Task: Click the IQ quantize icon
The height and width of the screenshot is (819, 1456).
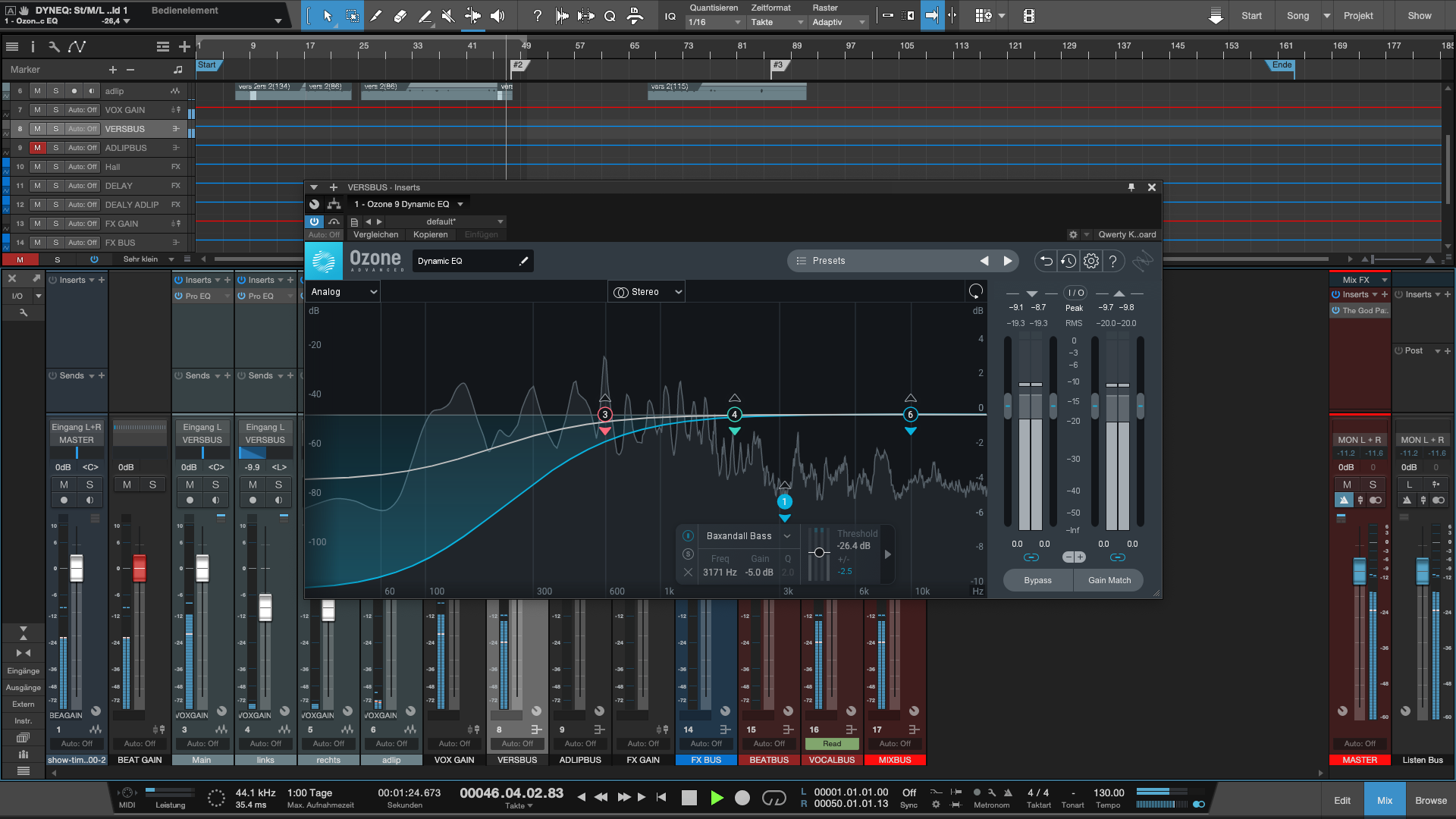Action: tap(670, 16)
